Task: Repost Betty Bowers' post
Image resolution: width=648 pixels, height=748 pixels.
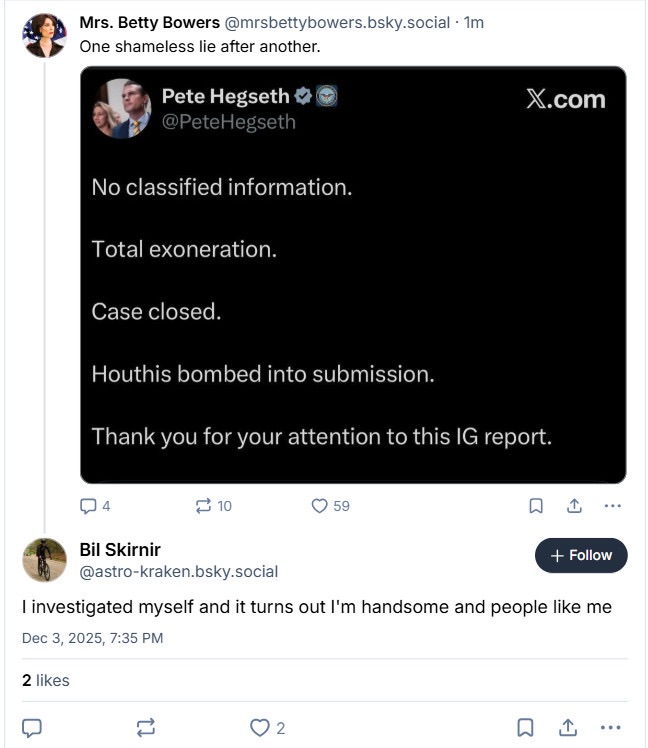Action: point(203,506)
